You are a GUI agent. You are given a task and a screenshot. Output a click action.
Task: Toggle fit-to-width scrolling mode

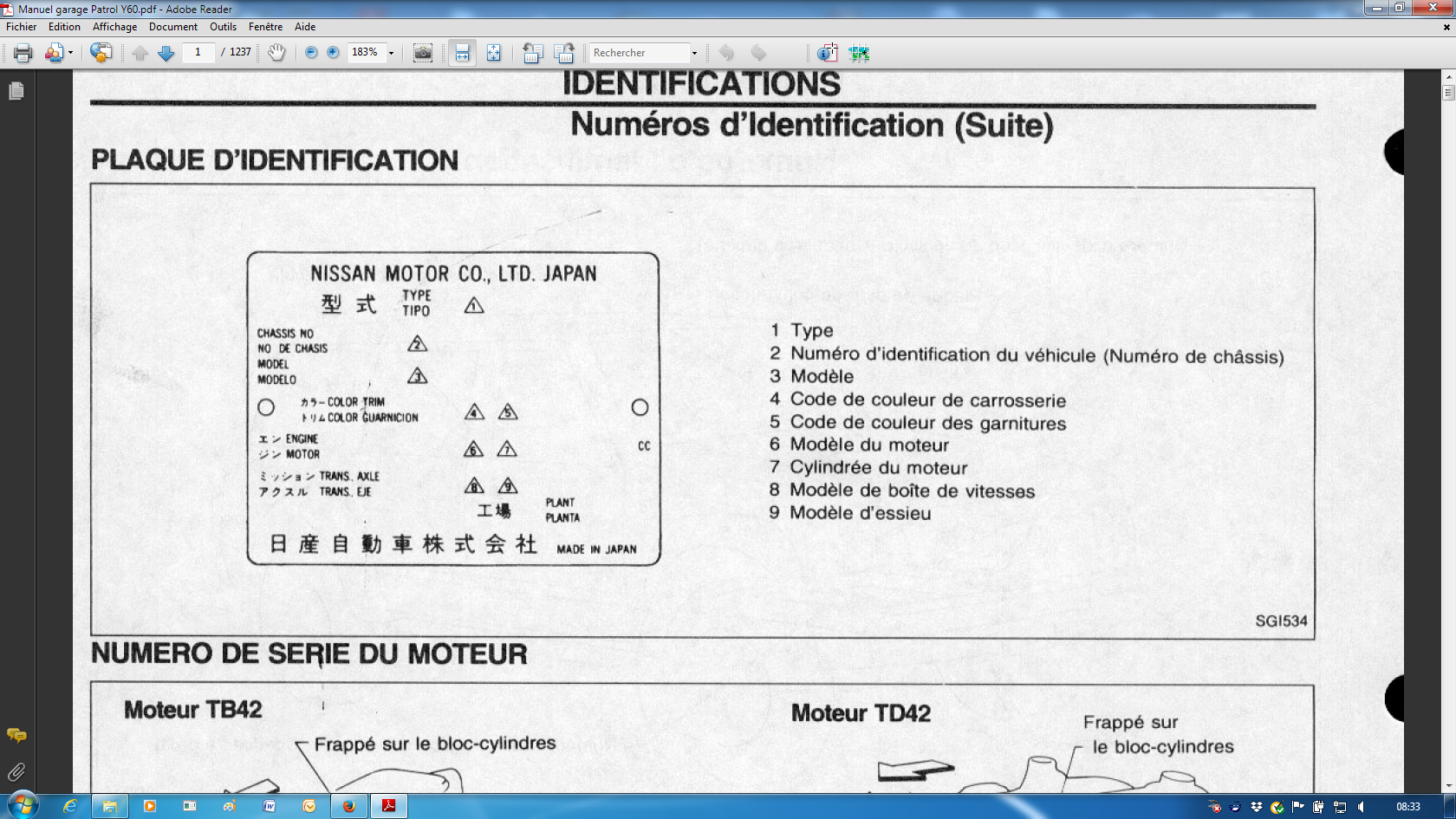coord(462,53)
